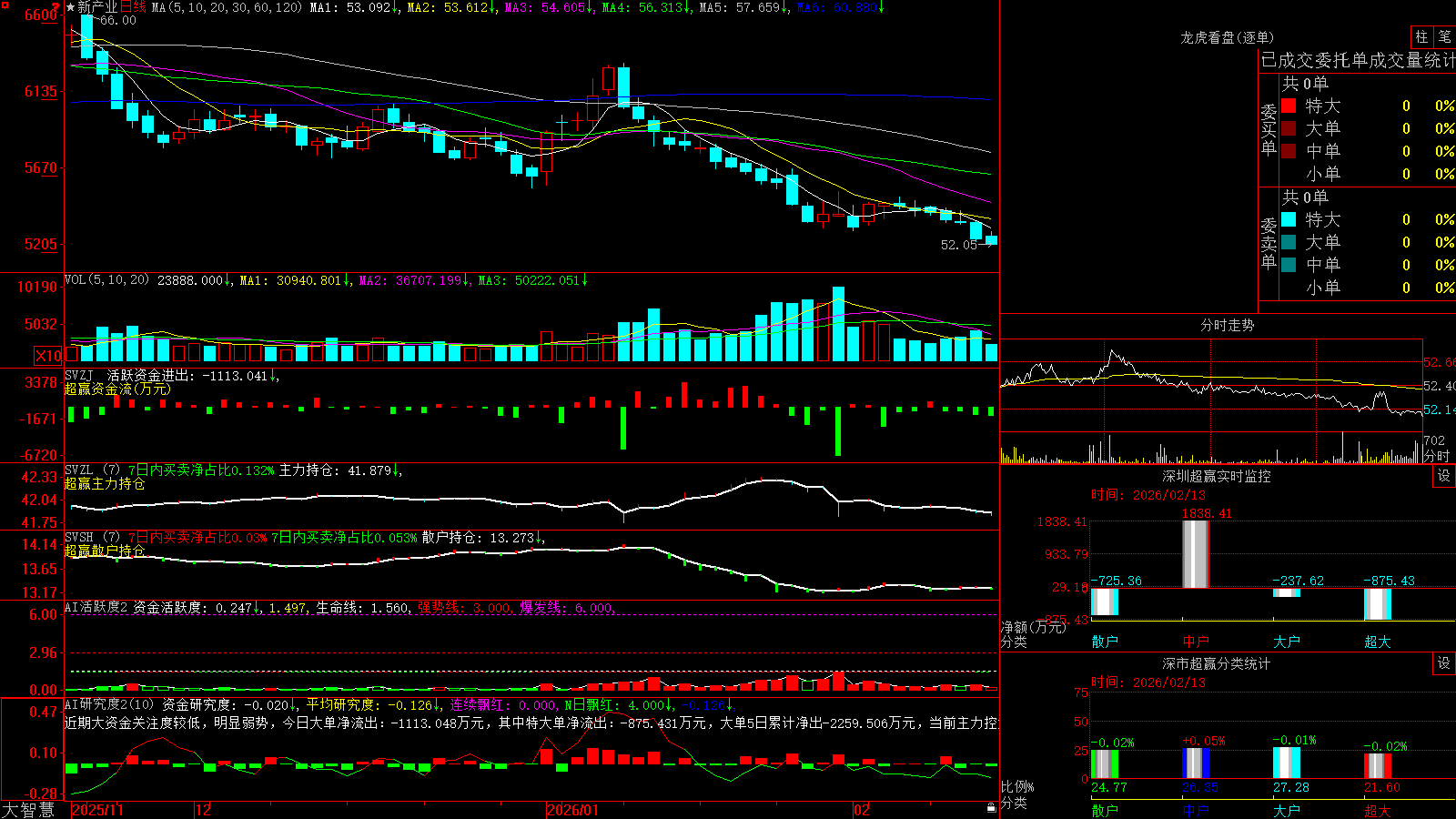The image size is (1456, 819).
Task: Click the 超赢资金流(万元) indicator name
Action: pos(117,389)
